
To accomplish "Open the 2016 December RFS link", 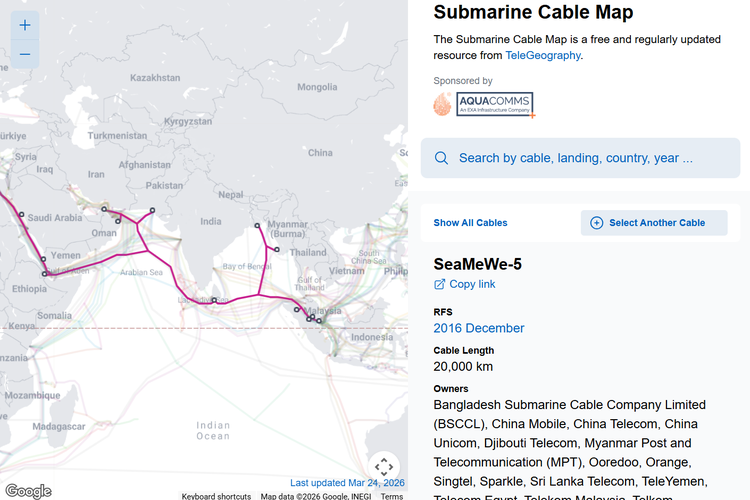I will pyautogui.click(x=479, y=328).
